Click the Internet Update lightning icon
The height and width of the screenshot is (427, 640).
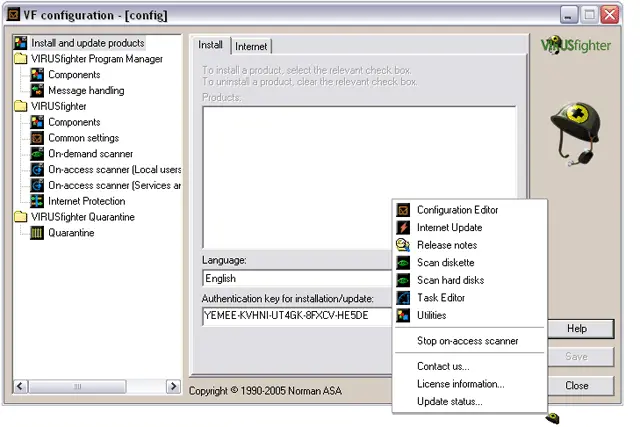403,228
